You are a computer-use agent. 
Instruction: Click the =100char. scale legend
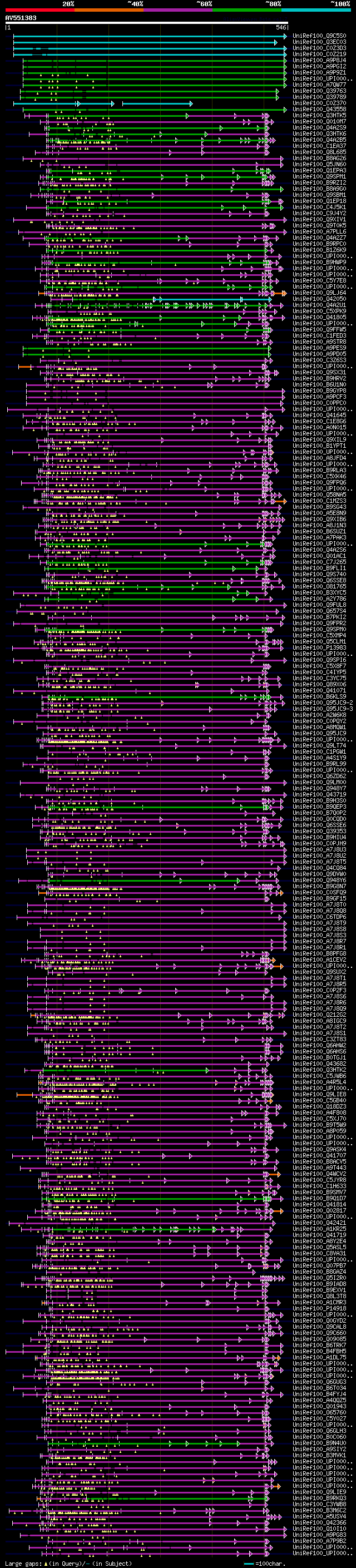(x=264, y=1563)
